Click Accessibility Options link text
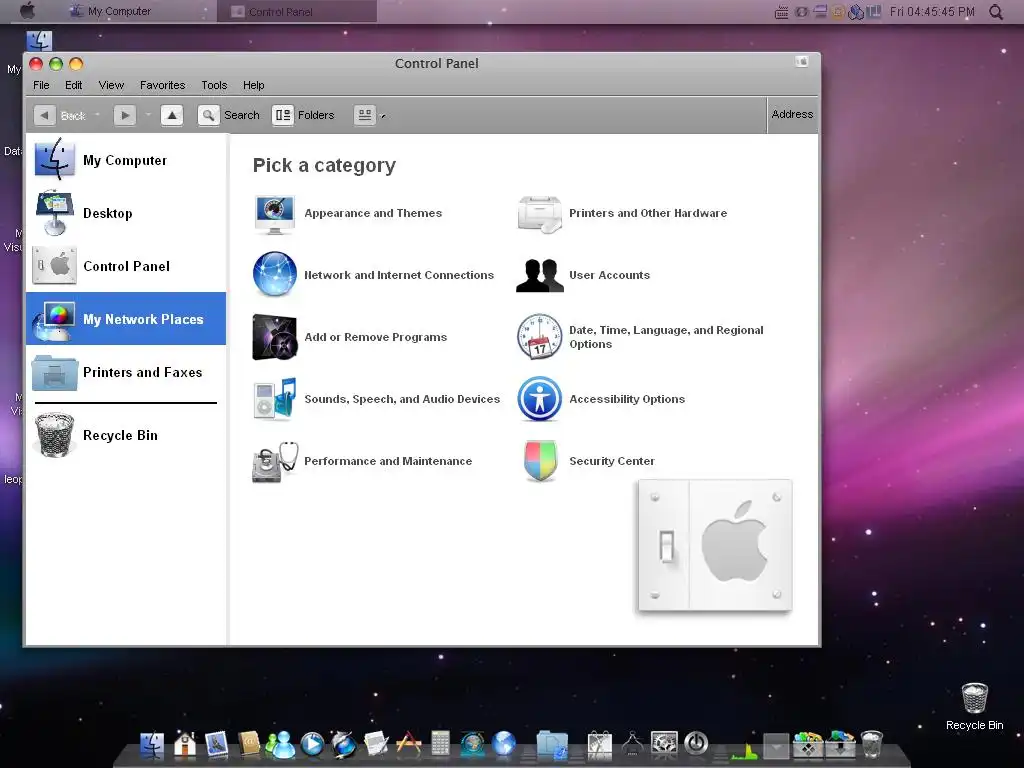 (x=627, y=399)
